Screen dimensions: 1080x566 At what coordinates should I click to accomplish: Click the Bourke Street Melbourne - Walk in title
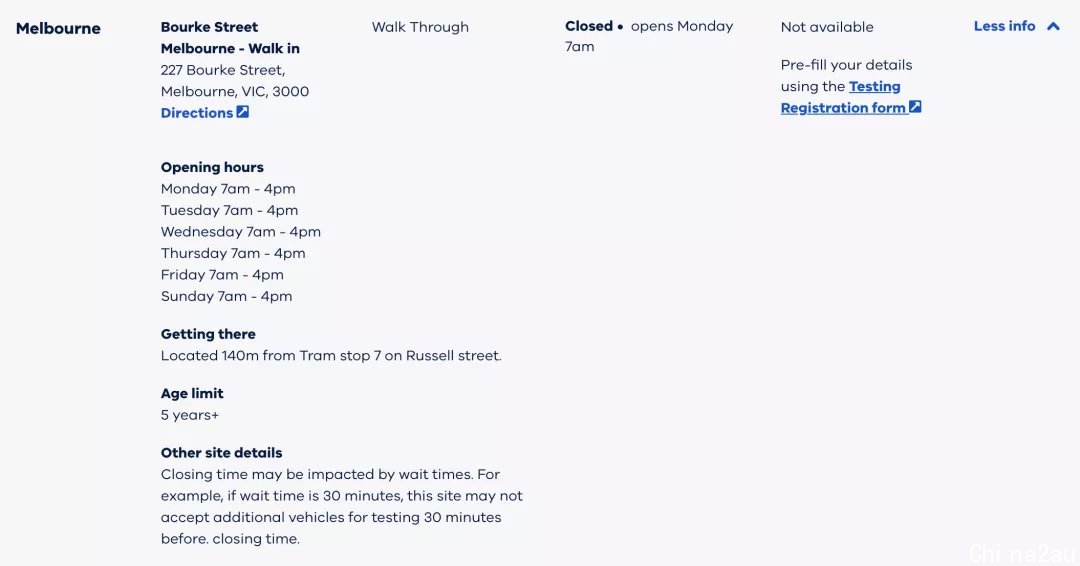pos(230,38)
